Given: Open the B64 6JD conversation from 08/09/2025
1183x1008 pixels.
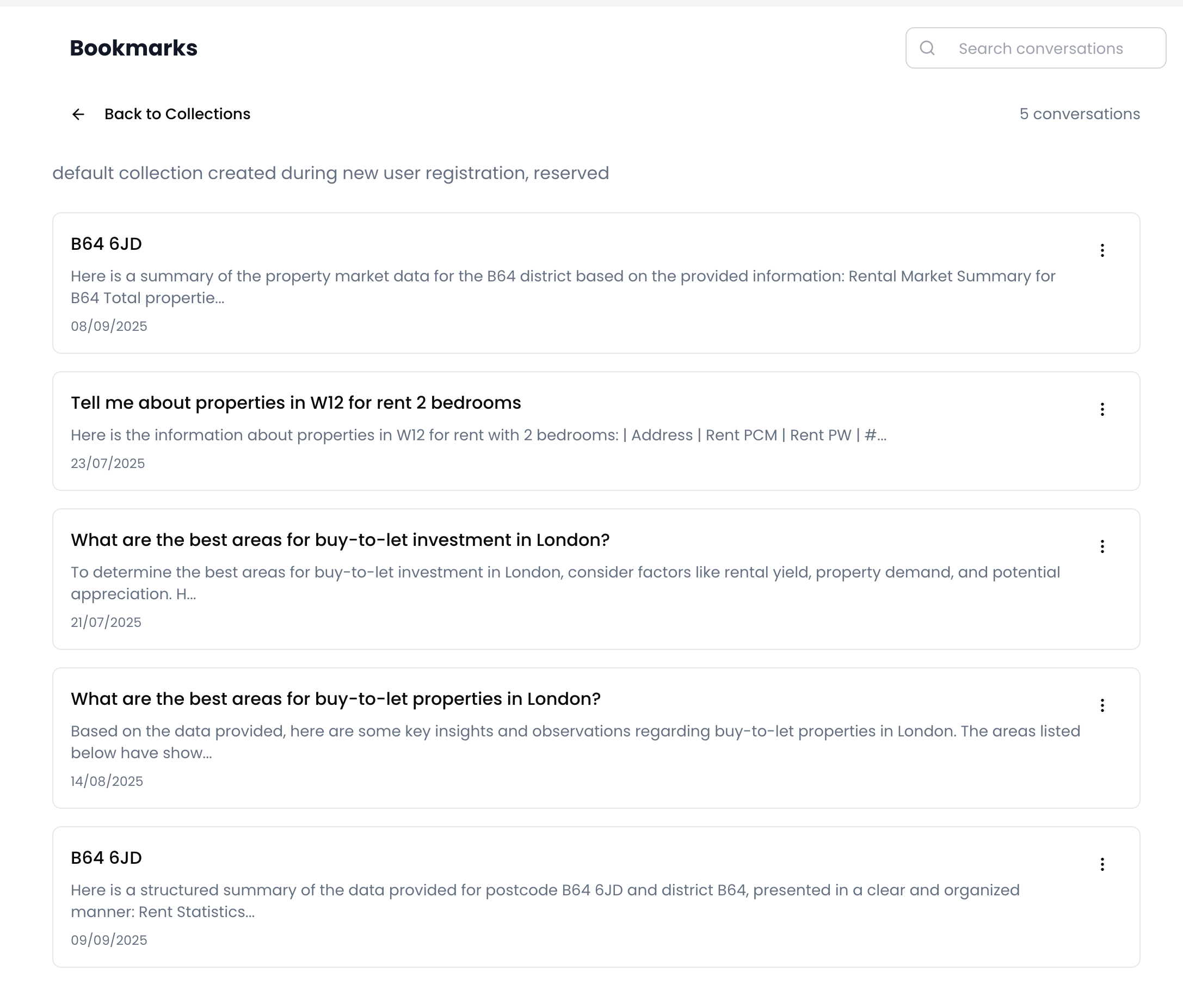Looking at the screenshot, I should [x=106, y=244].
